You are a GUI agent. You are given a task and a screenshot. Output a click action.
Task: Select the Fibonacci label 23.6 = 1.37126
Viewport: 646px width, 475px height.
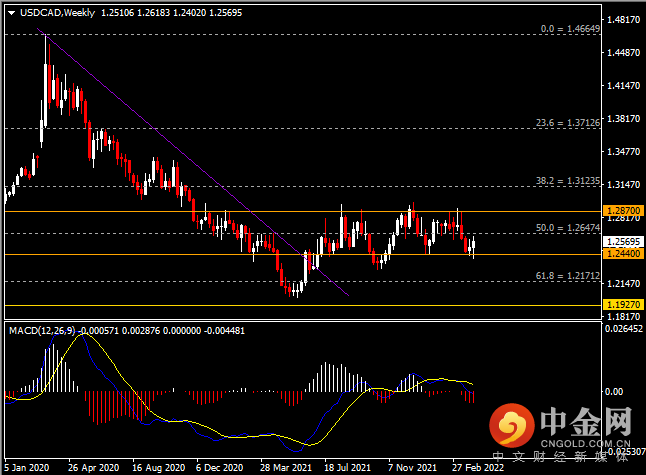[x=568, y=123]
